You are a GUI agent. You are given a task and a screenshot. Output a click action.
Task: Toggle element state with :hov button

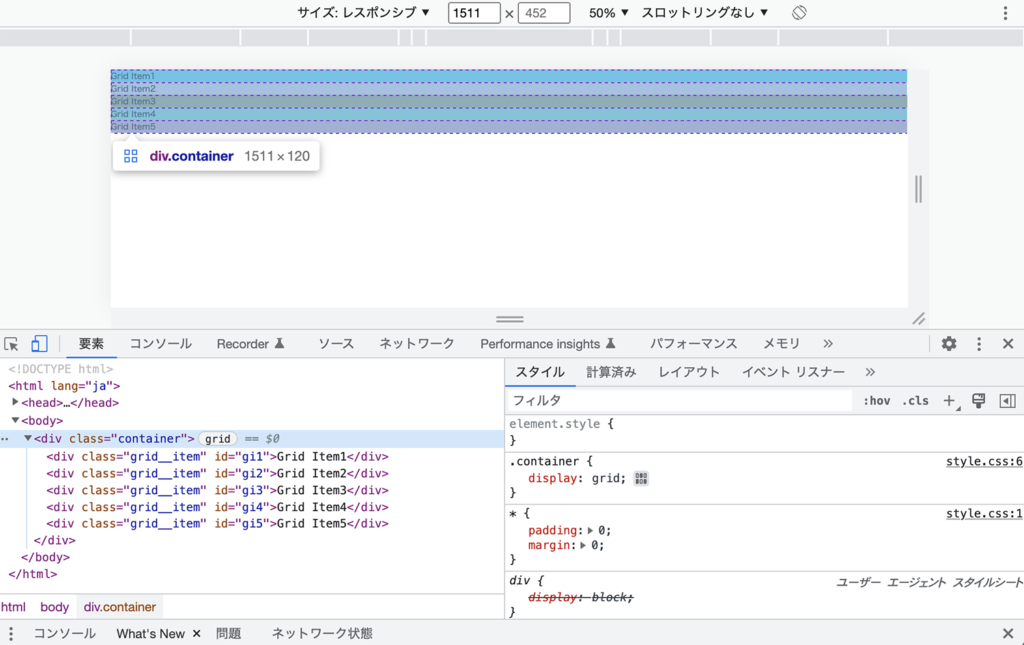(876, 400)
